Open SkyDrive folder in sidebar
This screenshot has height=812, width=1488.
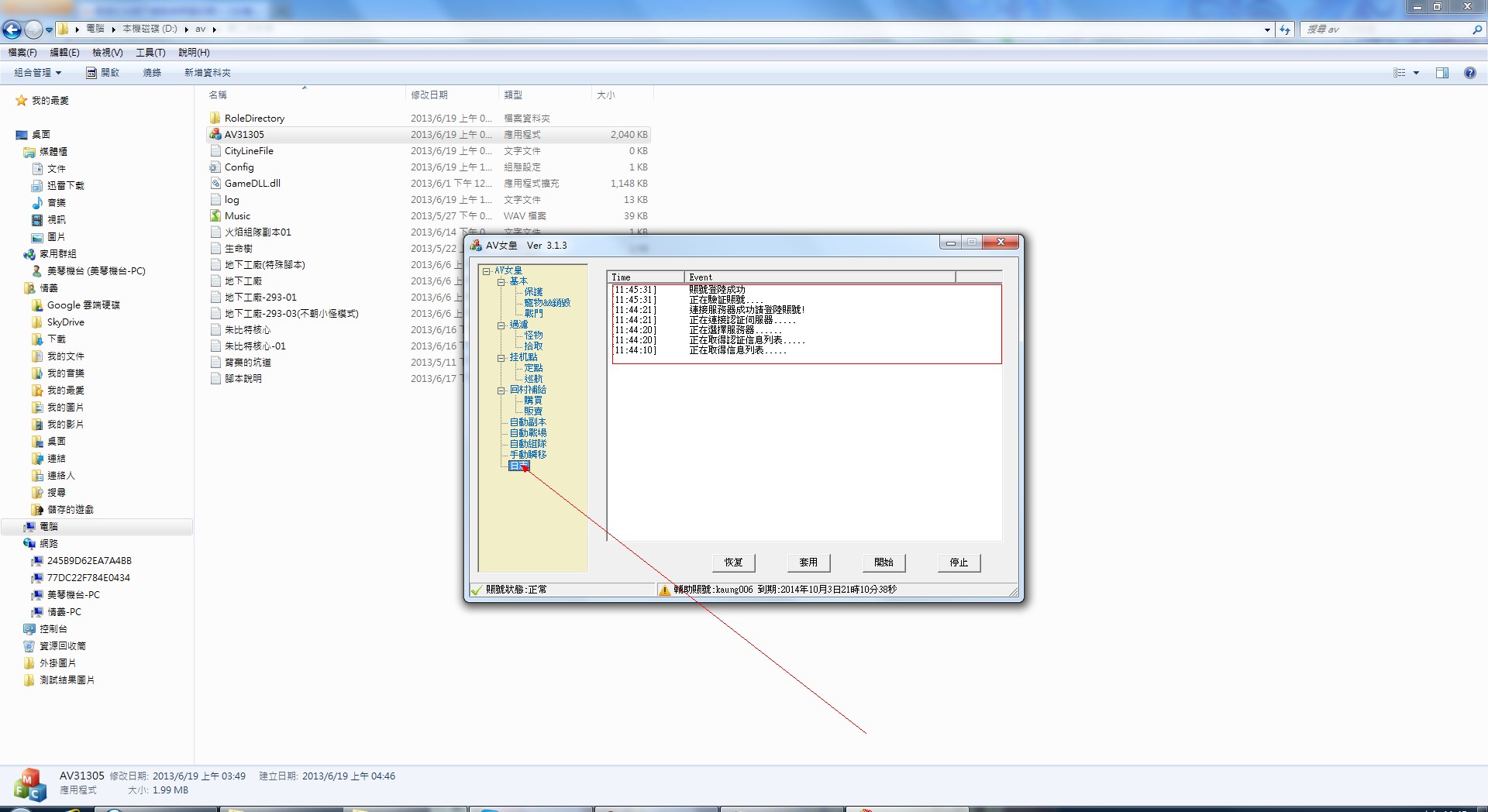point(57,322)
